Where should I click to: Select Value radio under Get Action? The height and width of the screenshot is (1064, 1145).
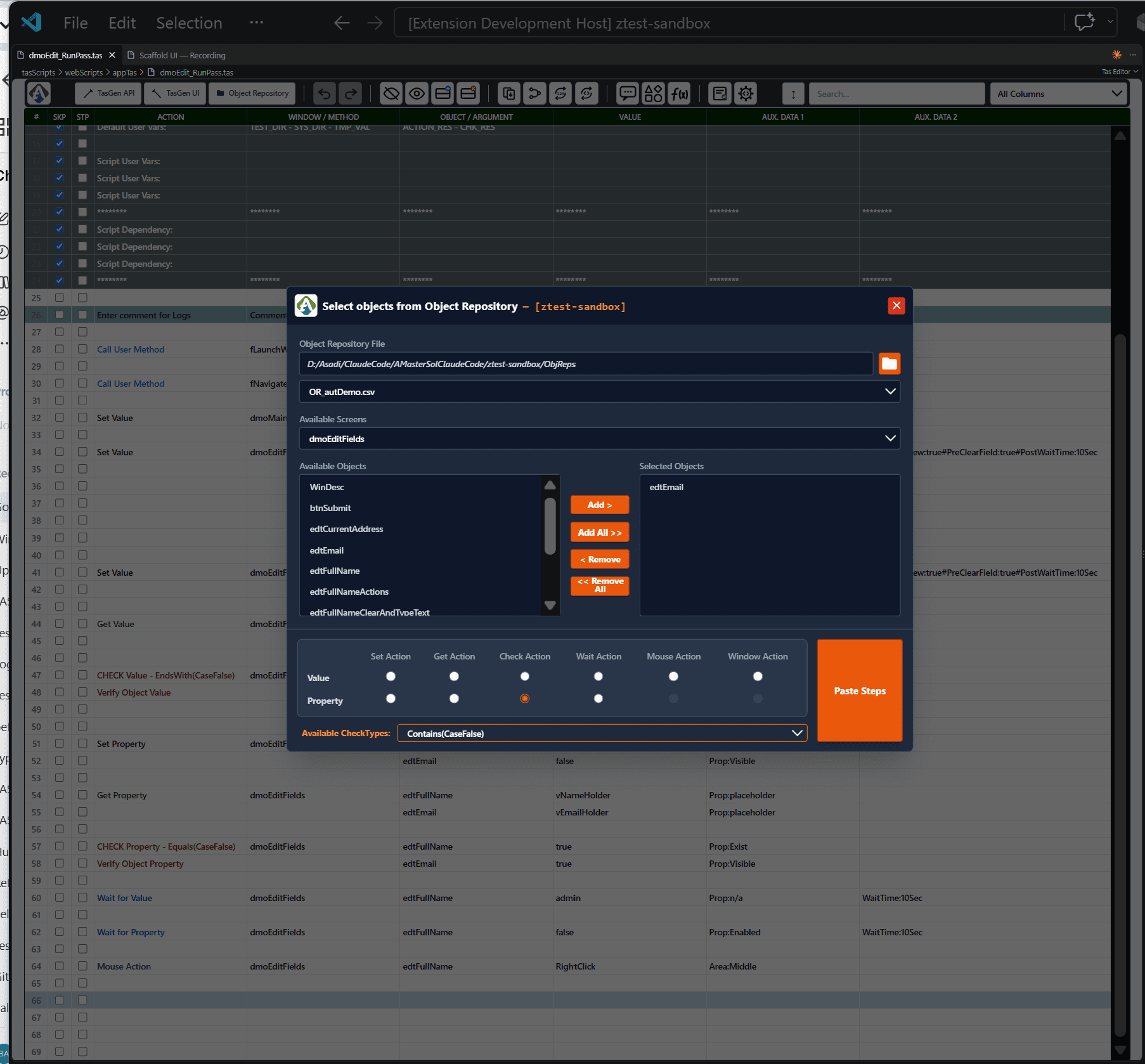coord(454,677)
